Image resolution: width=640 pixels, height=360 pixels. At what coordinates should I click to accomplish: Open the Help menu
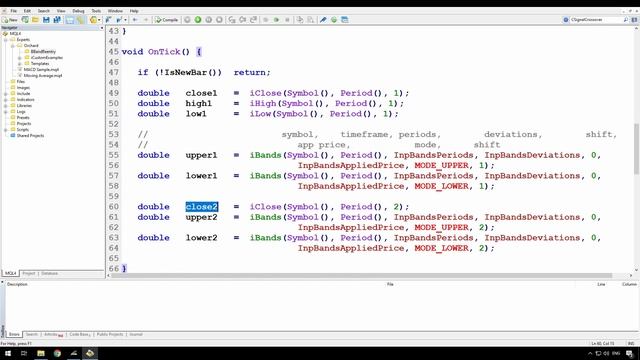(134, 11)
